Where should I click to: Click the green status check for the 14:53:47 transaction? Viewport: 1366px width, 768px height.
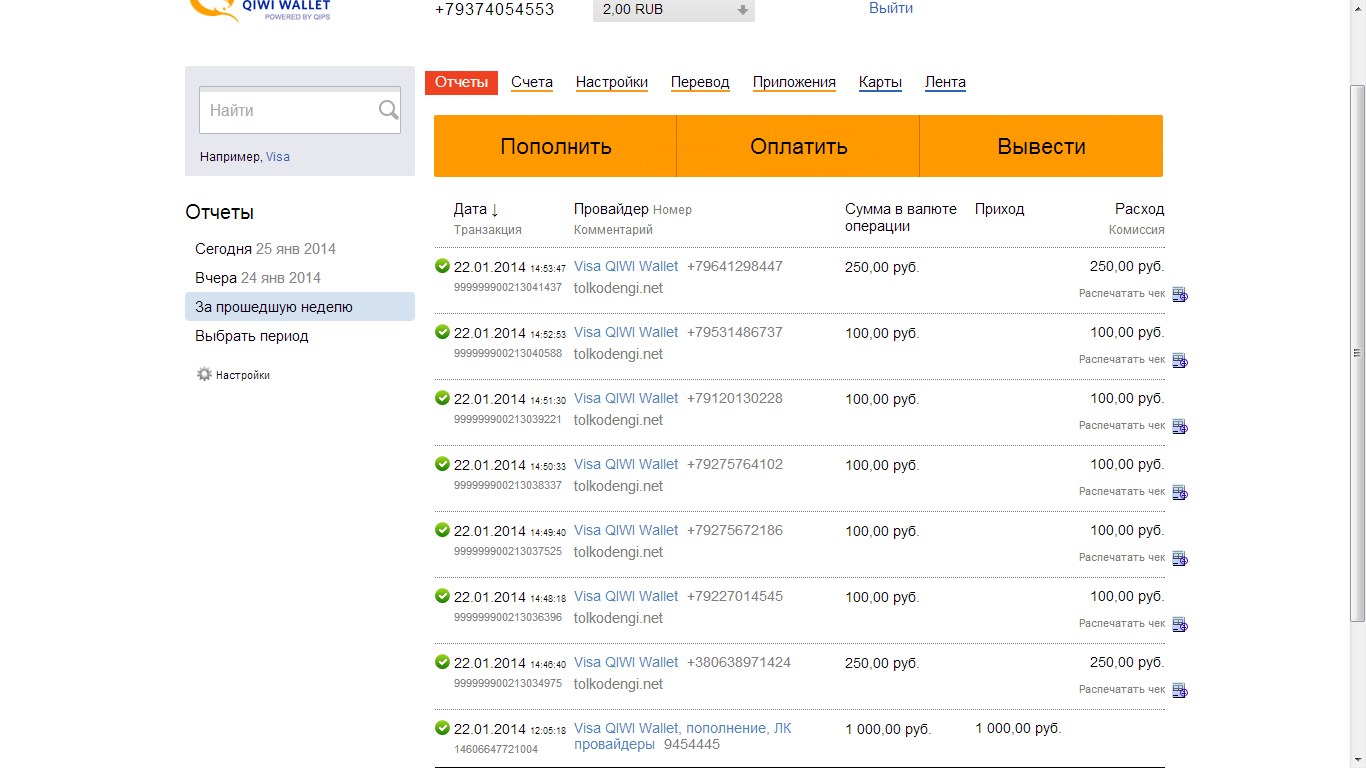point(442,266)
